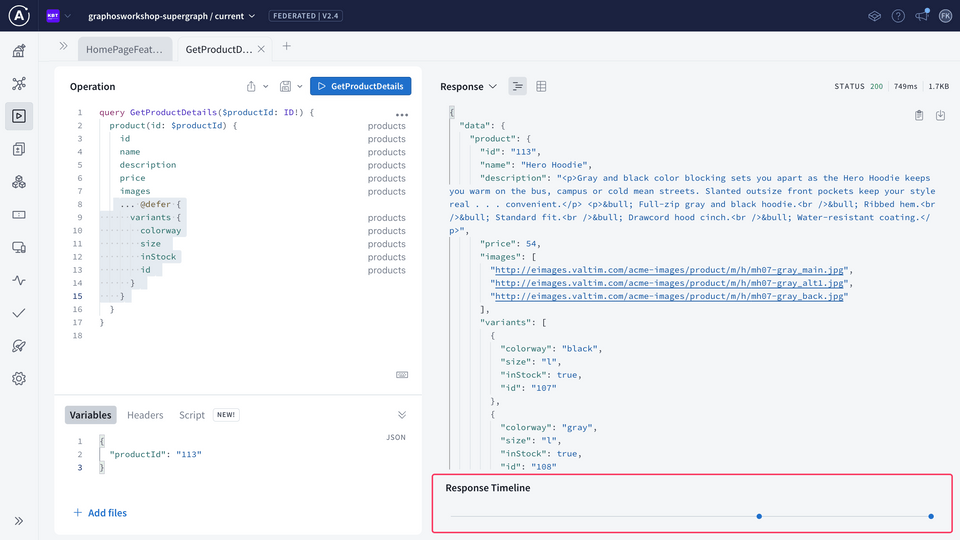Open the FK user avatar menu
This screenshot has height=540, width=960.
[945, 16]
